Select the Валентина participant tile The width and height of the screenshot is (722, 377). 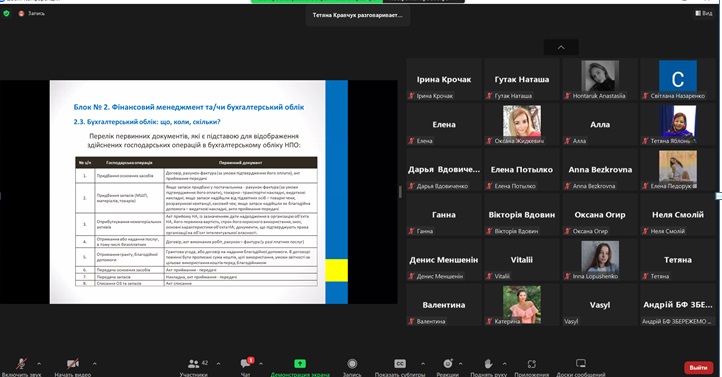pyautogui.click(x=444, y=305)
